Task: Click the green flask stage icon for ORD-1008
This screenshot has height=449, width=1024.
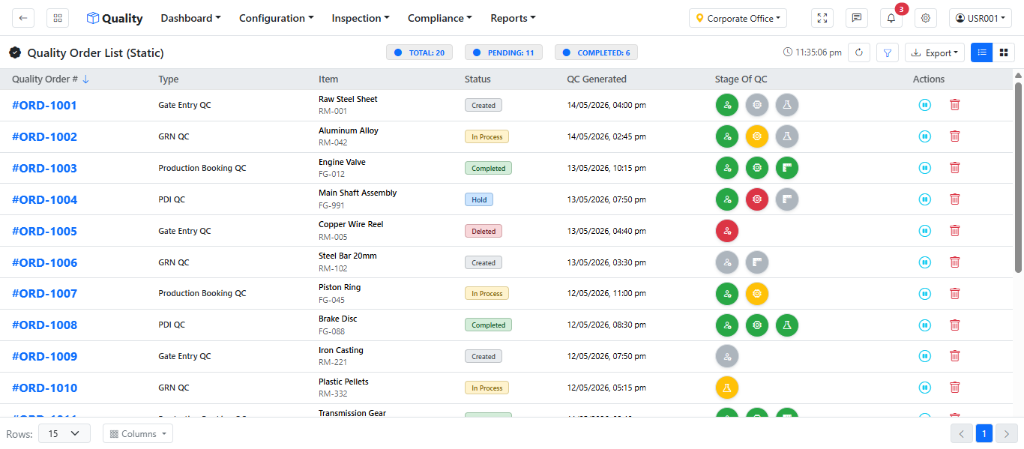Action: pos(787,324)
